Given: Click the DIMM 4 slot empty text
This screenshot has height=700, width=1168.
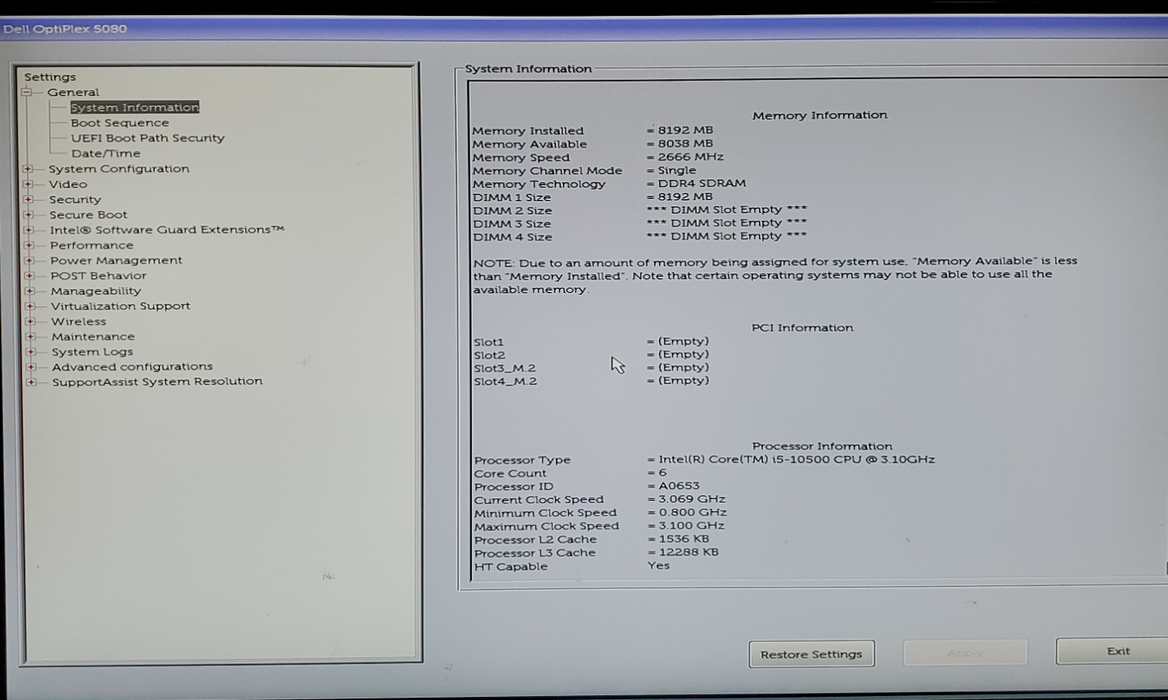Looking at the screenshot, I should [x=727, y=236].
